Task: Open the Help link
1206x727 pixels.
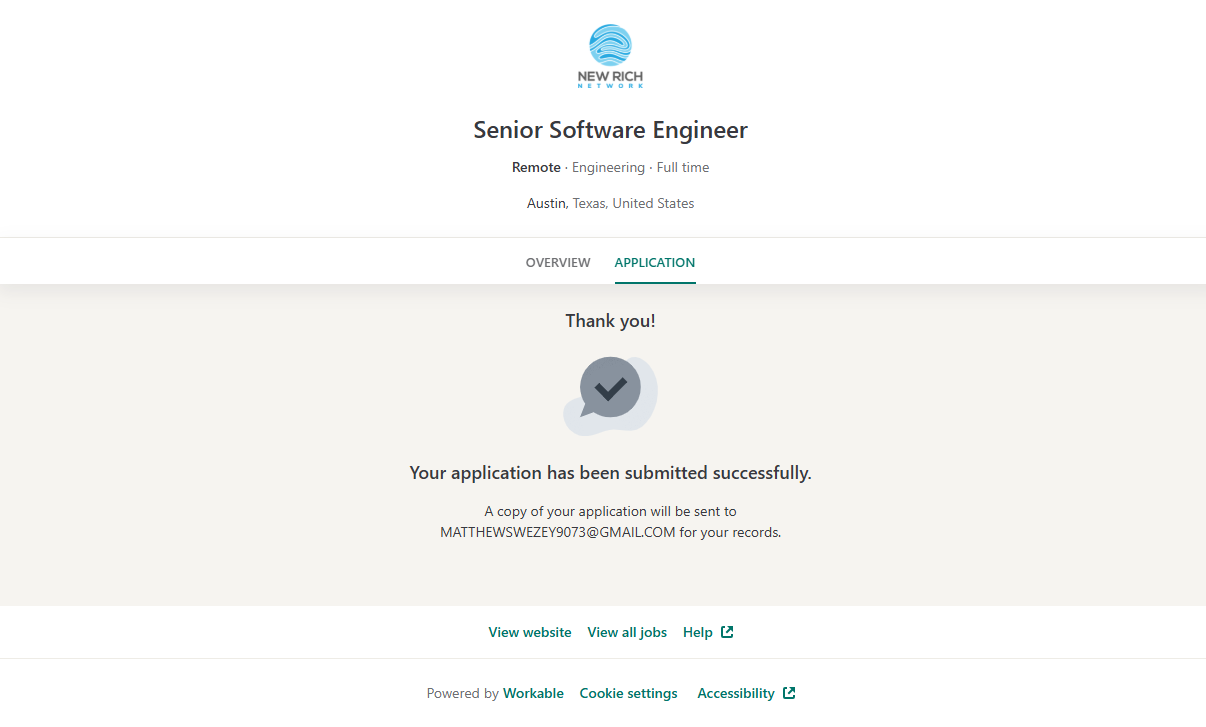Action: coord(698,632)
